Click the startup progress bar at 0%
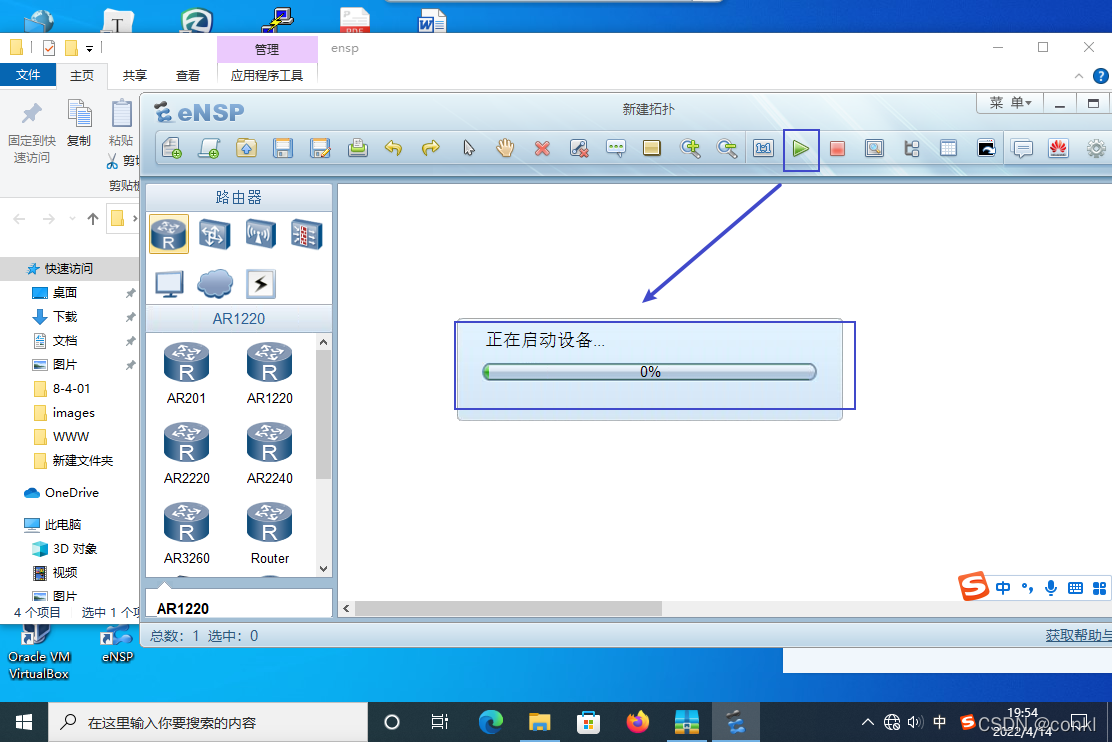This screenshot has width=1112, height=742. (649, 372)
